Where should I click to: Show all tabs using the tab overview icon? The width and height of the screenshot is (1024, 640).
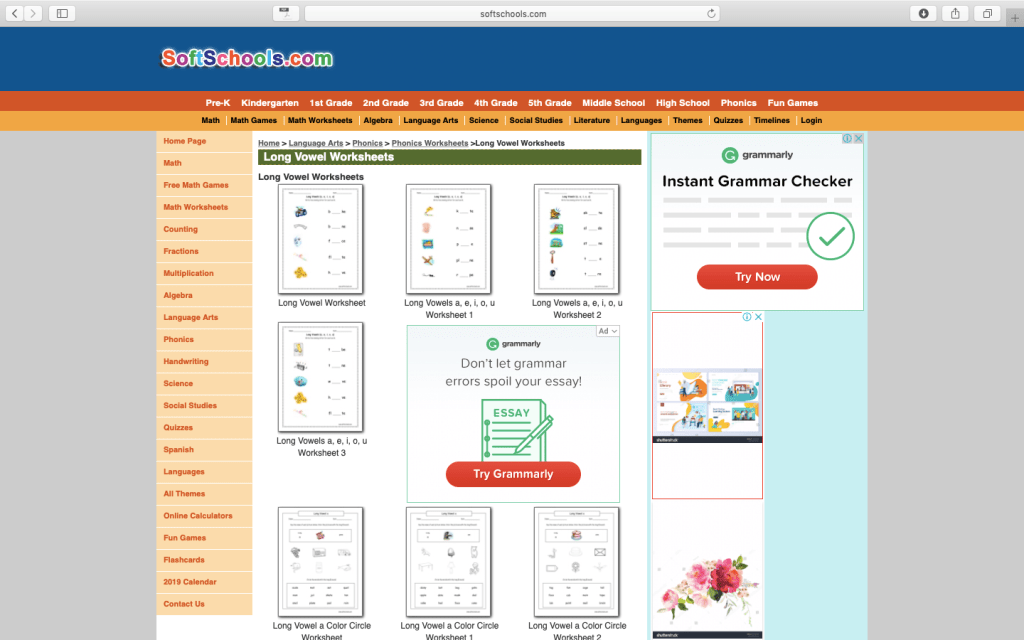[987, 13]
